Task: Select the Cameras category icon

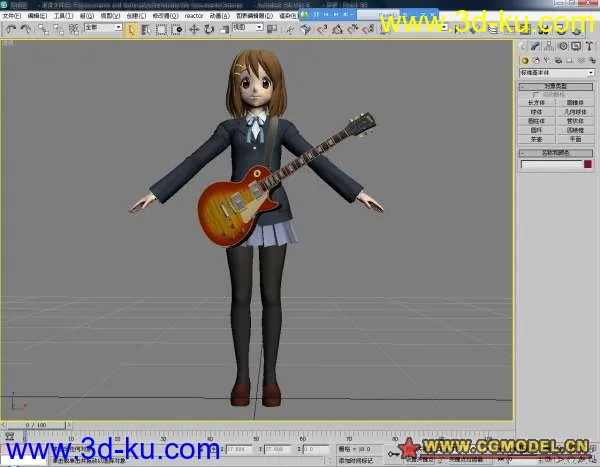Action: (x=556, y=60)
